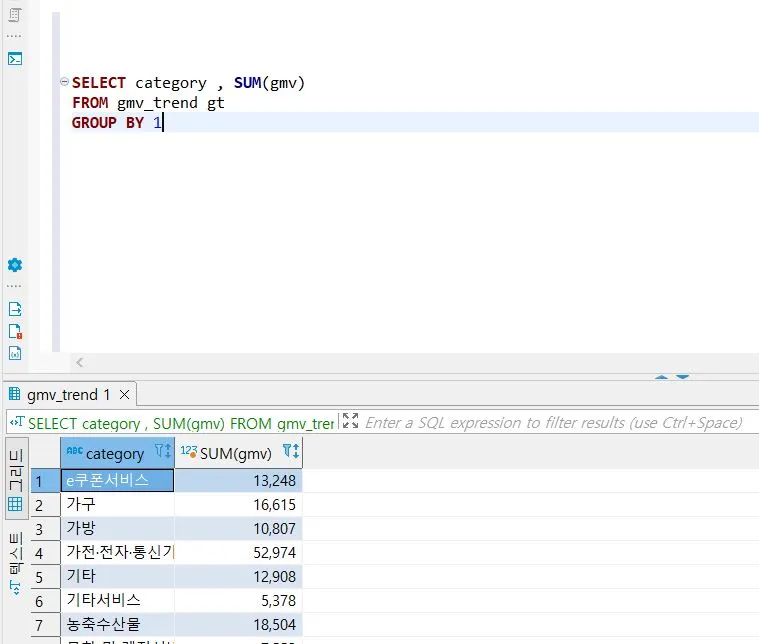Open filter/sort on SUM(gmv) column
The height and width of the screenshot is (644, 759).
pos(291,451)
